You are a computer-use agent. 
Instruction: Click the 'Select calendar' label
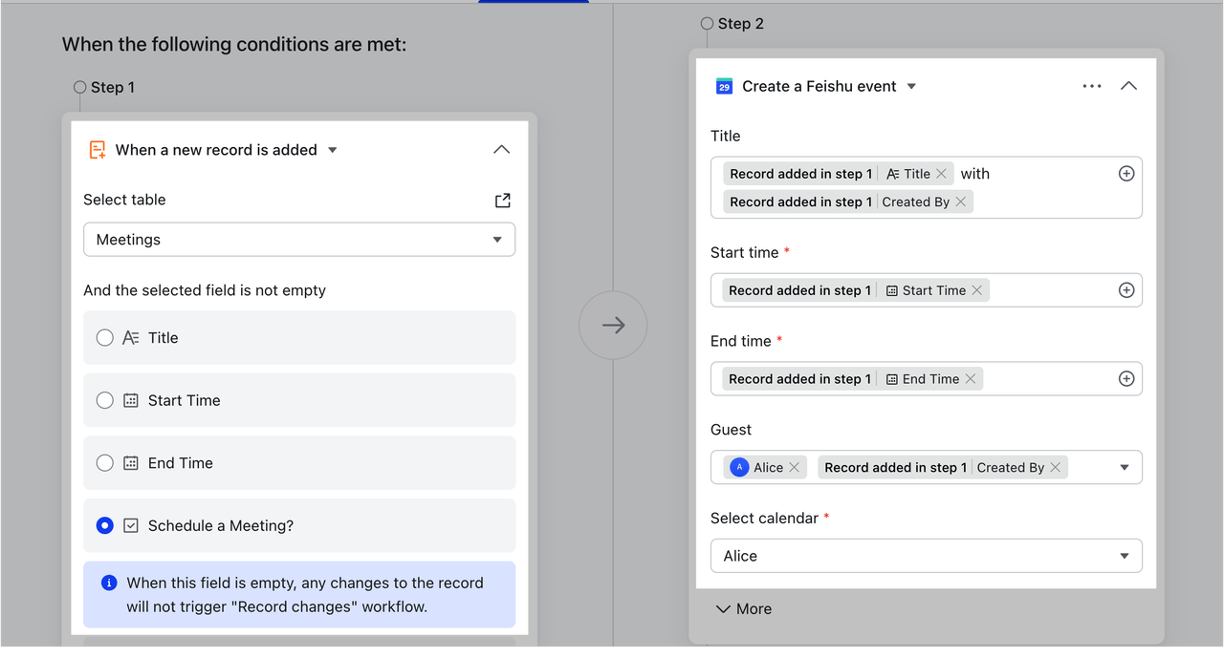pos(765,519)
